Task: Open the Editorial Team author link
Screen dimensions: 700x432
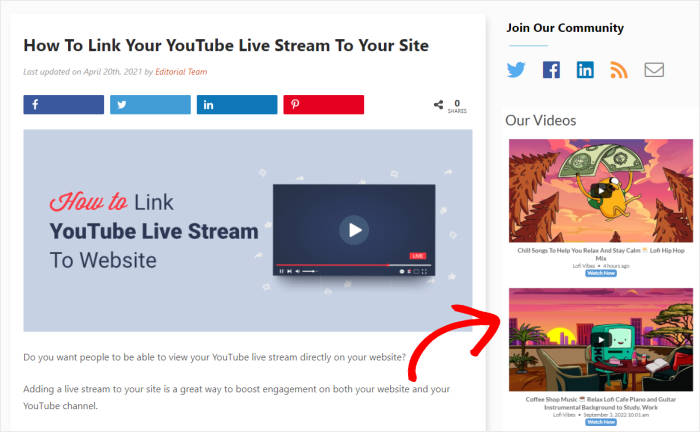Action: (181, 72)
